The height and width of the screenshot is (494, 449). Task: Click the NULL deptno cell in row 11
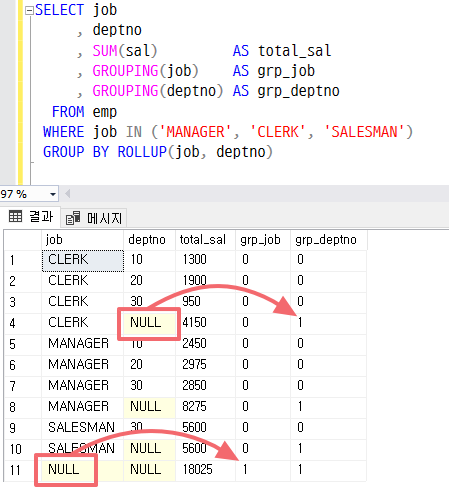[x=149, y=470]
